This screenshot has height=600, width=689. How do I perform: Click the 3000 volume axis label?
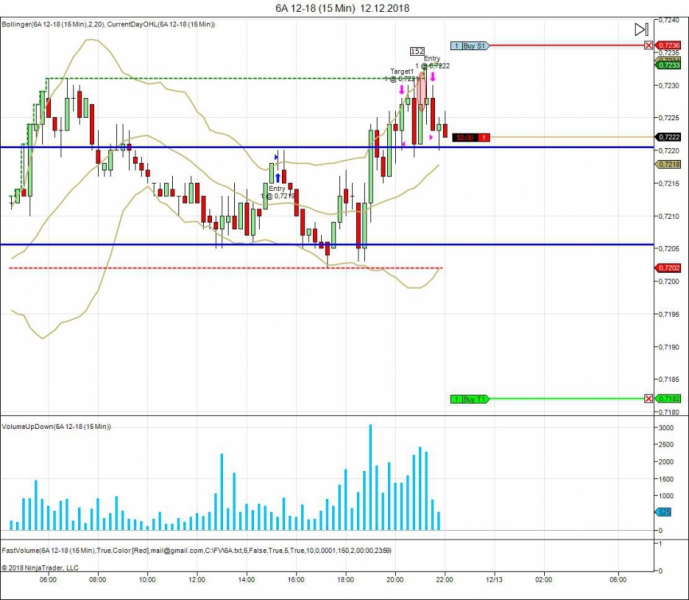click(666, 428)
